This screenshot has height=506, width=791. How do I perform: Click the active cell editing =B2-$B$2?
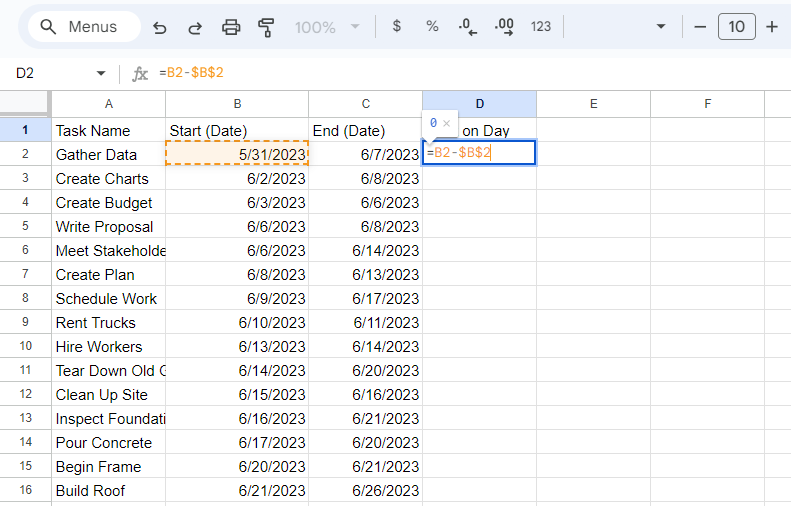[x=479, y=152]
